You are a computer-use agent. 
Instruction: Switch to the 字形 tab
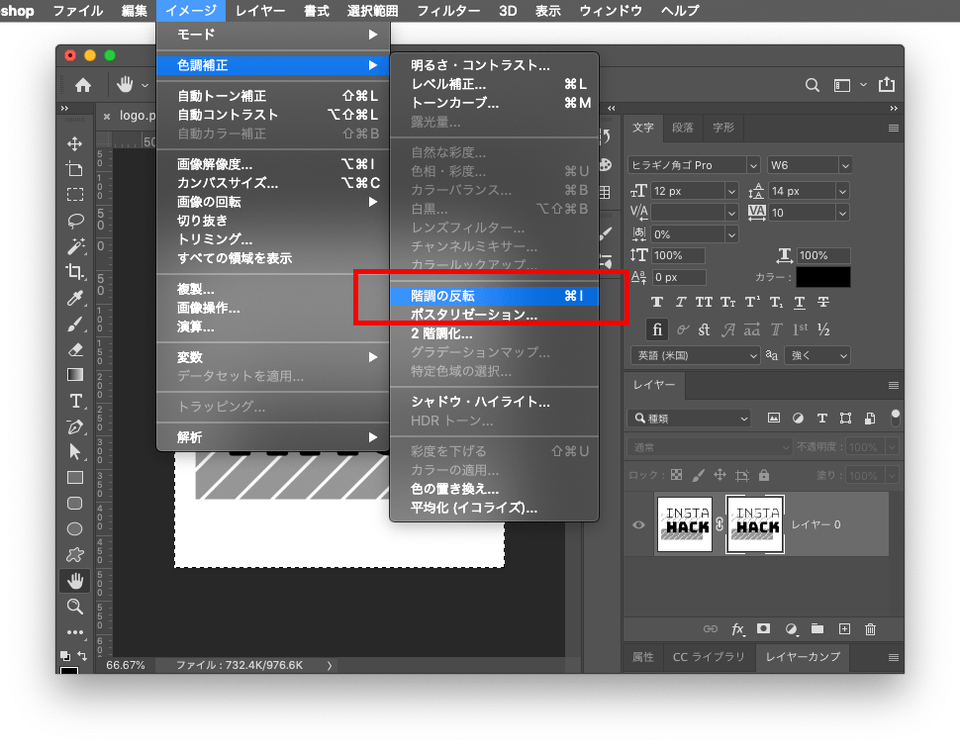pyautogui.click(x=723, y=127)
